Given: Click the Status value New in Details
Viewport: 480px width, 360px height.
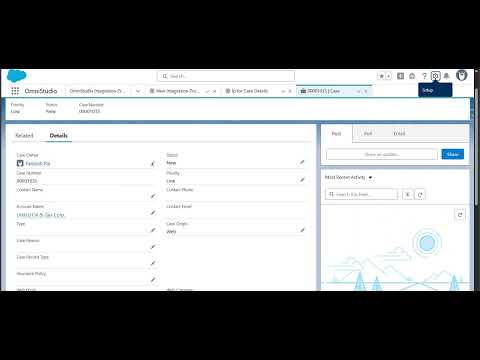Looking at the screenshot, I should [171, 163].
